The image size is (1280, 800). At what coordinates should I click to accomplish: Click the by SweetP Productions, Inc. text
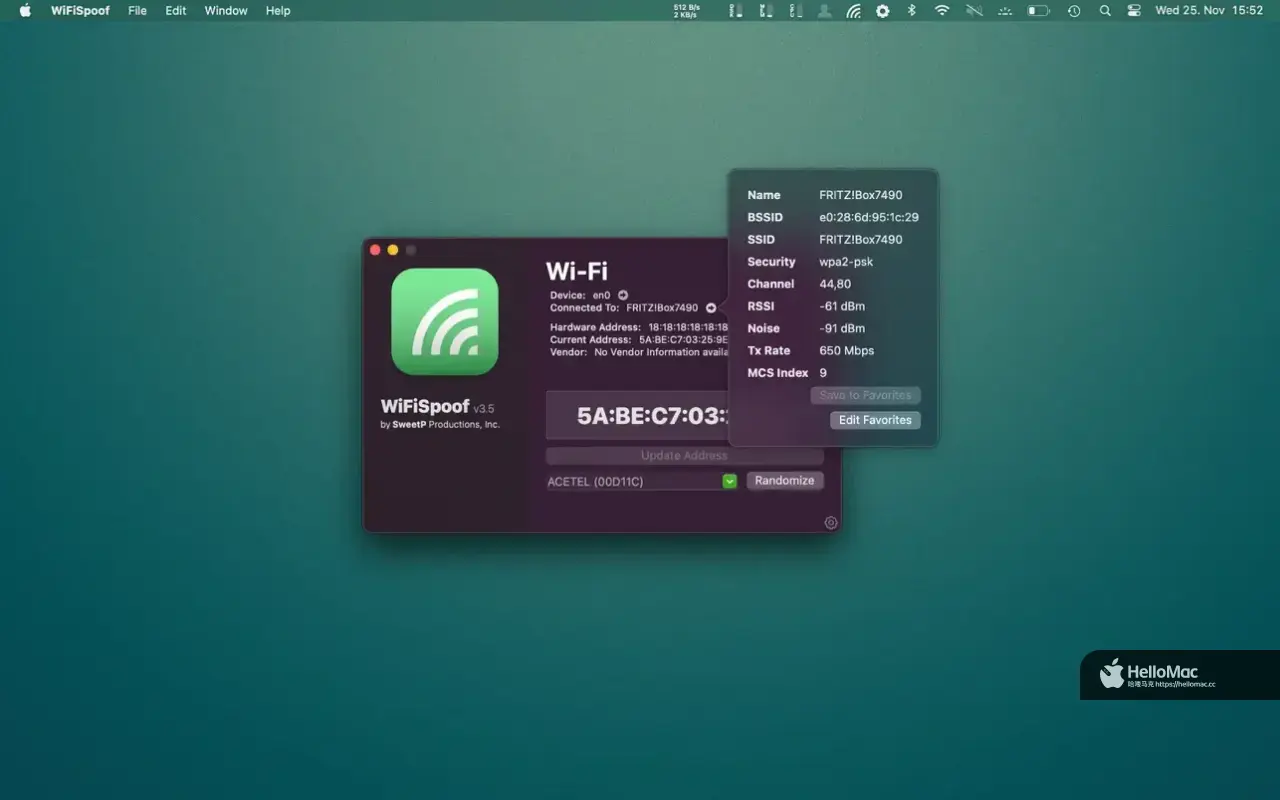440,424
